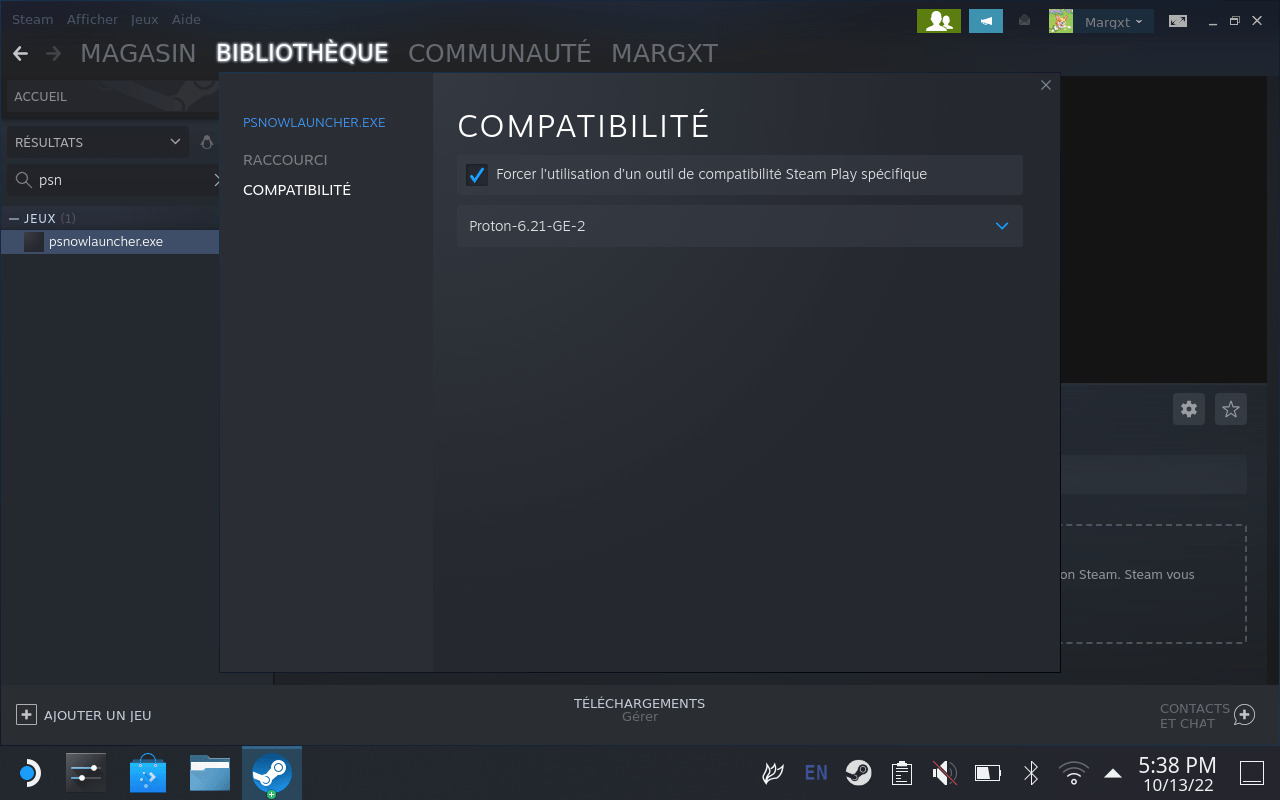The height and width of the screenshot is (800, 1280).
Task: Add game to favorites star icon
Action: [1231, 409]
